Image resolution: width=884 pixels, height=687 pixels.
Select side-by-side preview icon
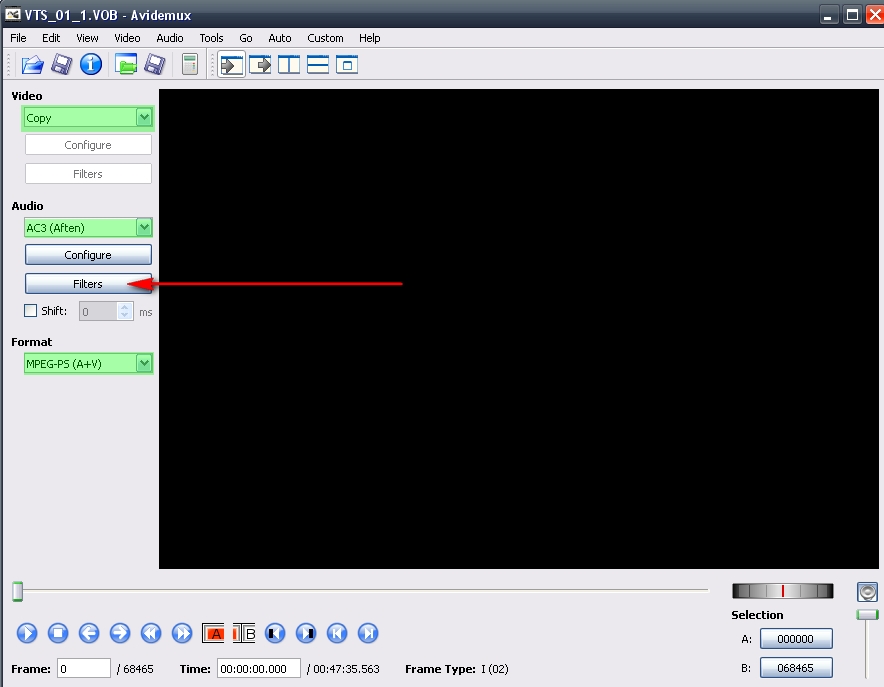coord(289,65)
